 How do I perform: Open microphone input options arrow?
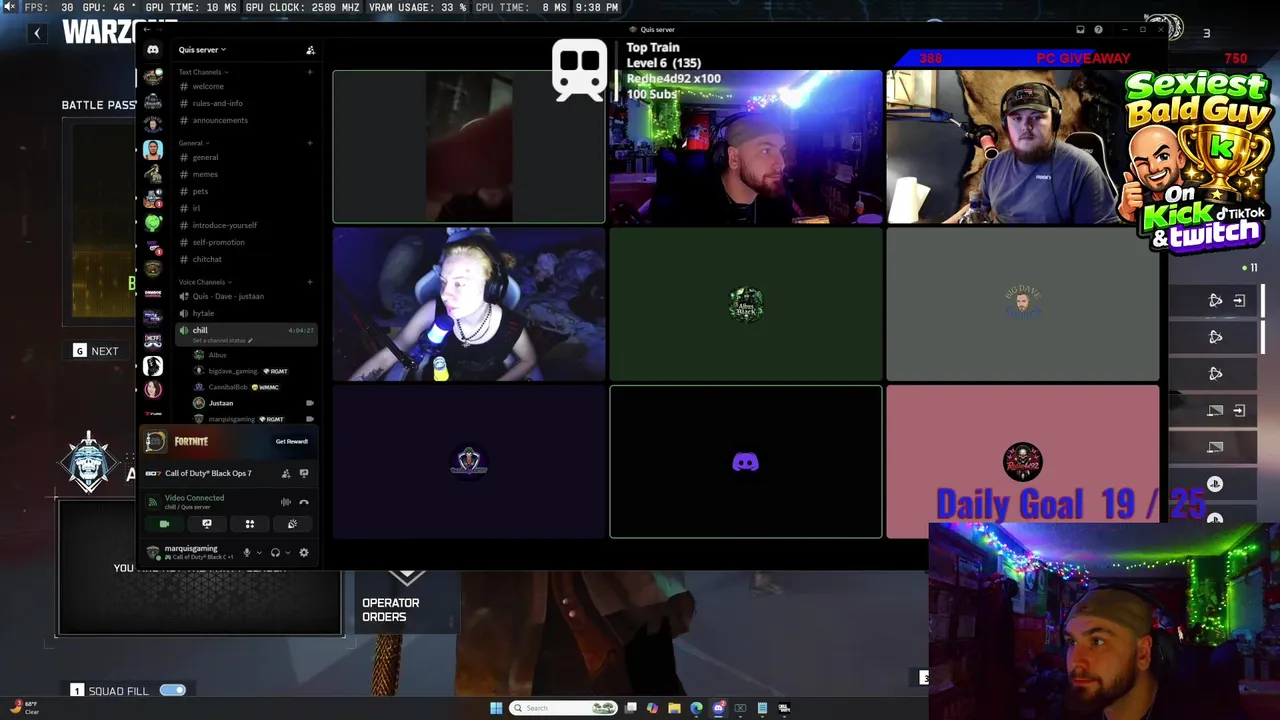click(259, 552)
